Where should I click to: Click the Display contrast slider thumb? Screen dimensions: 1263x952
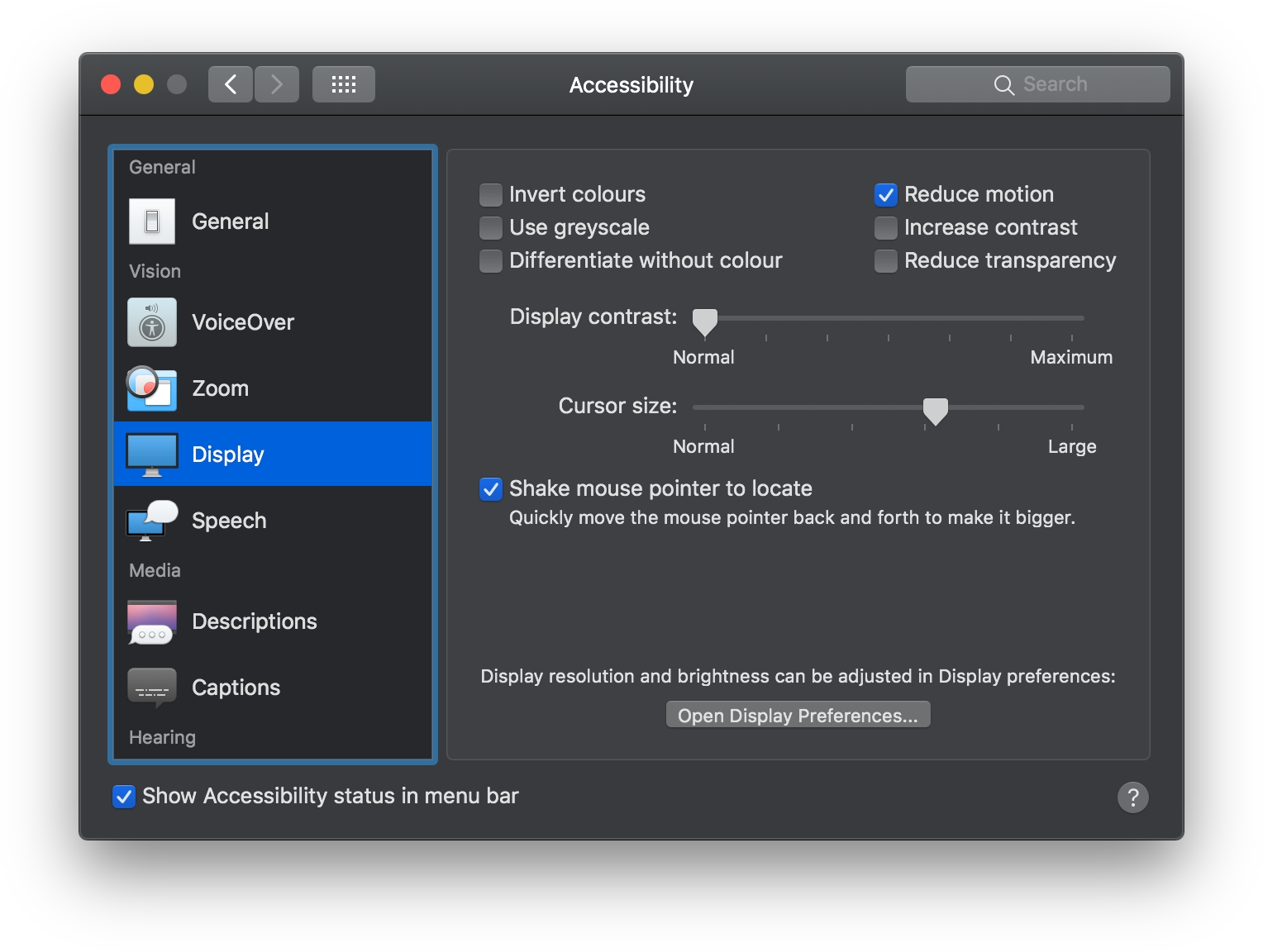(x=705, y=322)
